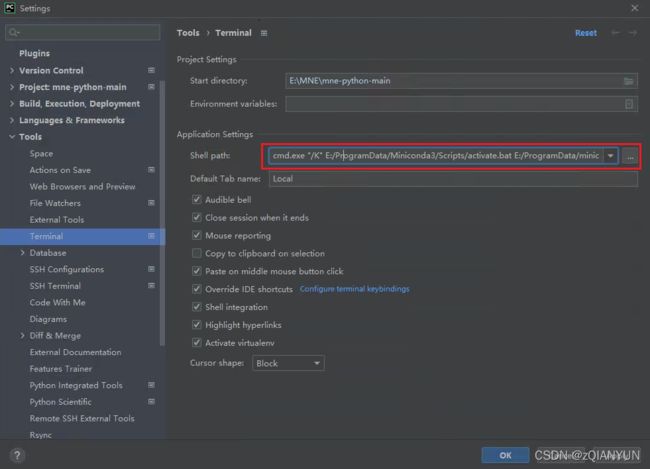Click project-level icon beside Terminal breadcrumb

pos(264,33)
